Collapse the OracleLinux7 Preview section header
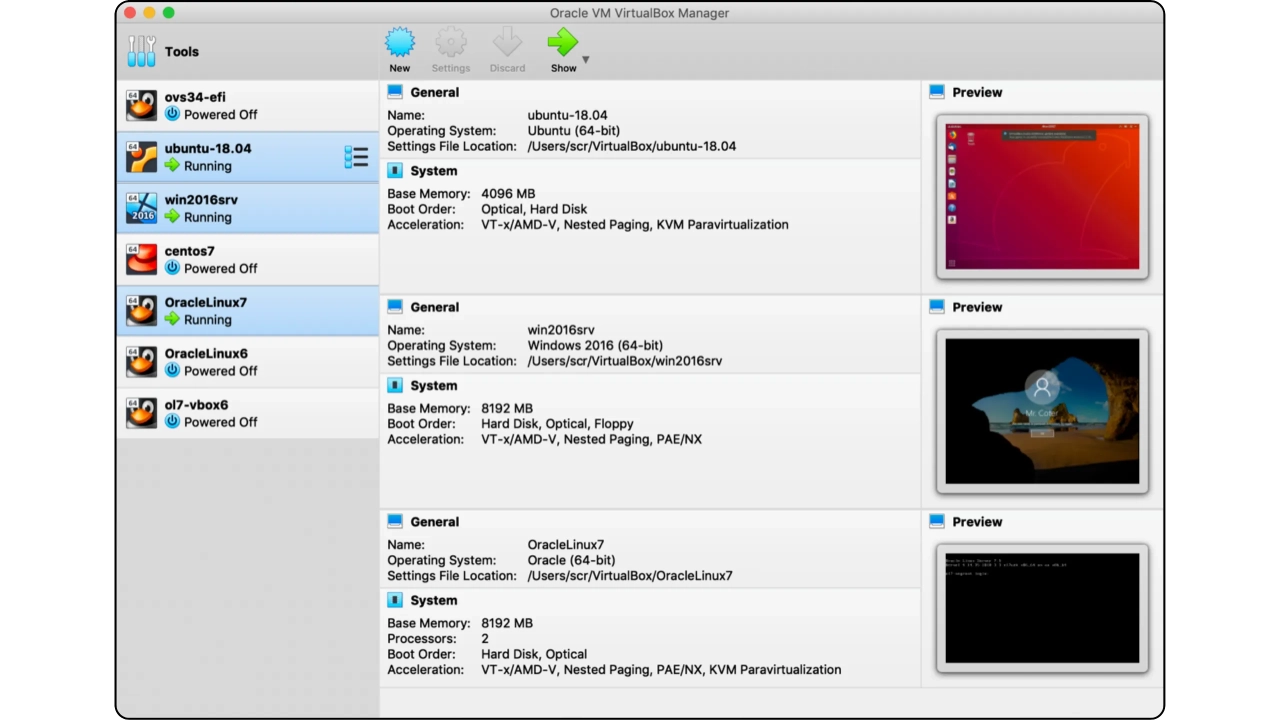The height and width of the screenshot is (720, 1280). click(976, 522)
